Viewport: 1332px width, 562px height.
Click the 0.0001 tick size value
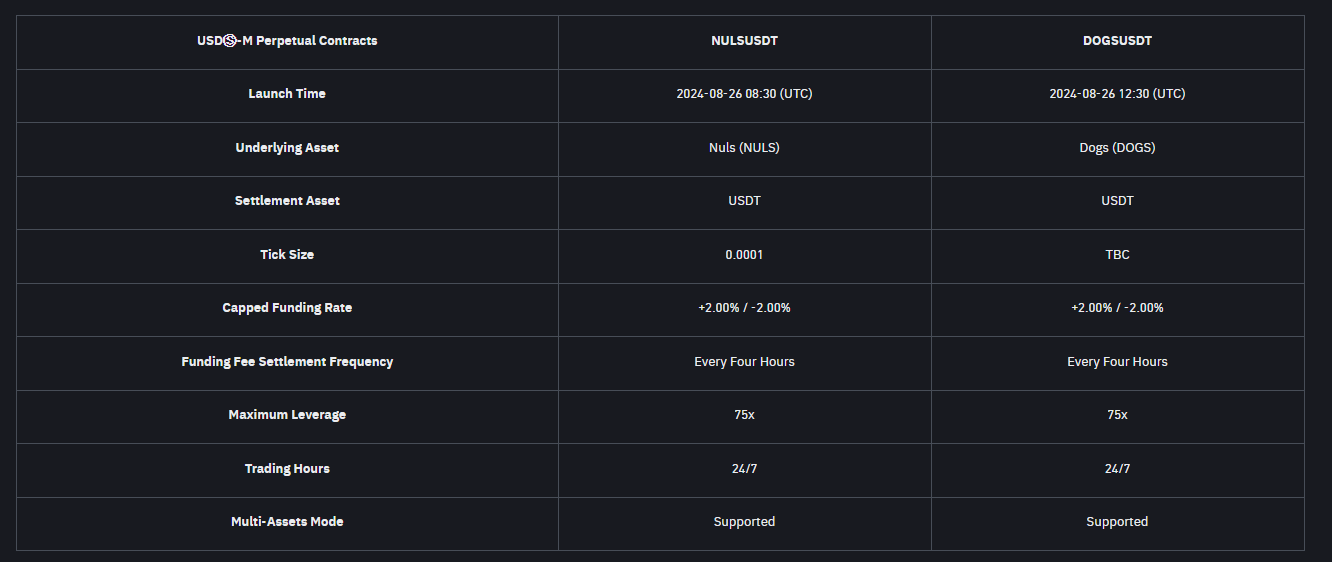coord(744,255)
